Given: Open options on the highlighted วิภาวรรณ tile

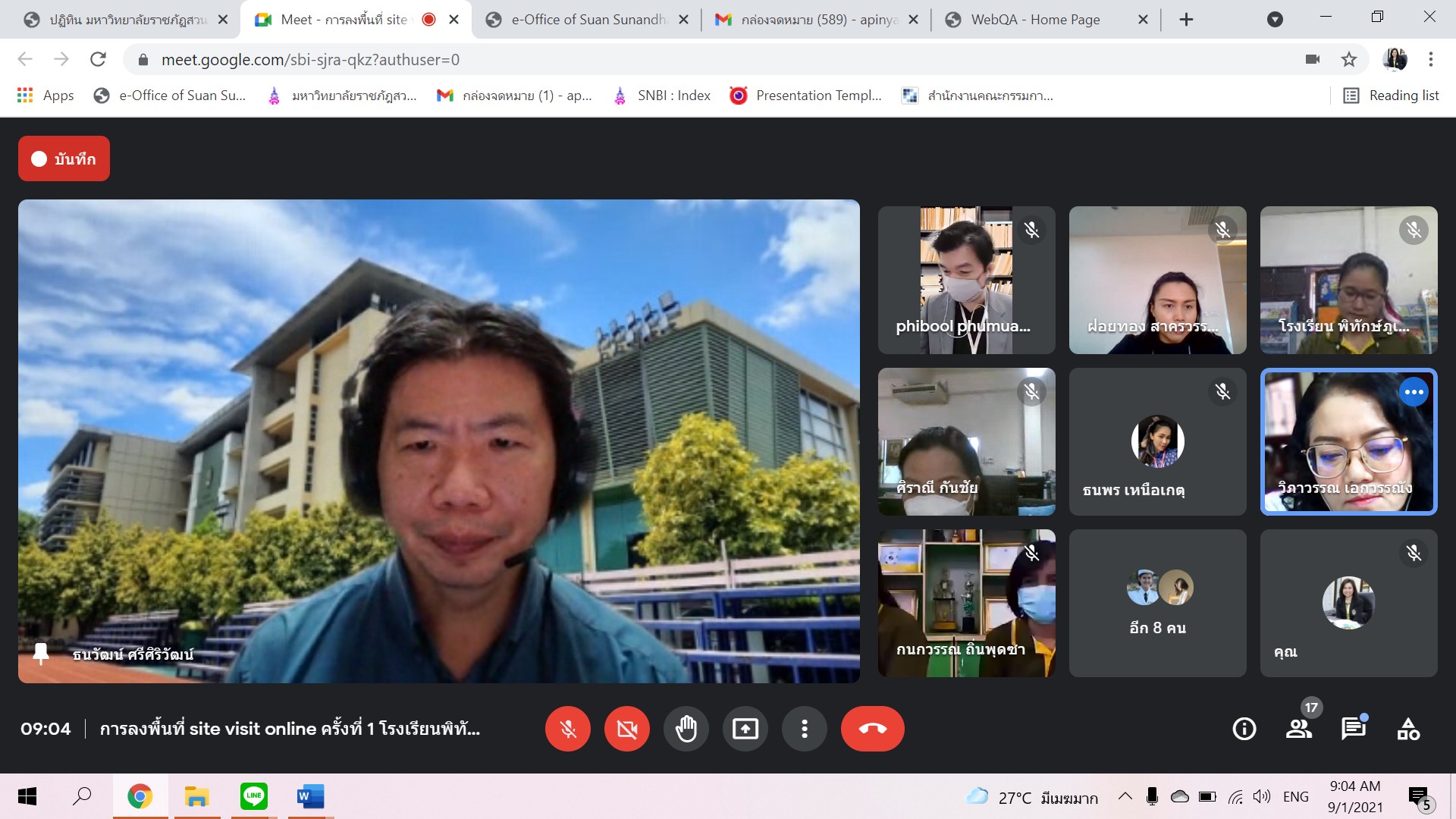Looking at the screenshot, I should click(1414, 392).
